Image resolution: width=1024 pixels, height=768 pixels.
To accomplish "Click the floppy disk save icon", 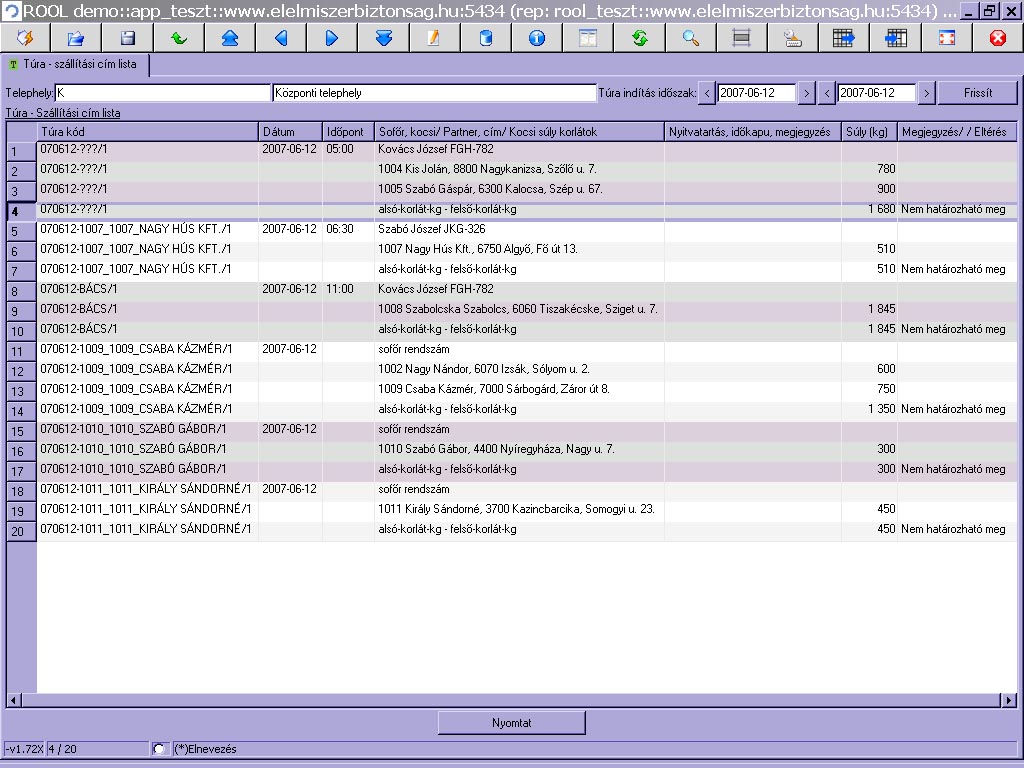I will point(127,38).
